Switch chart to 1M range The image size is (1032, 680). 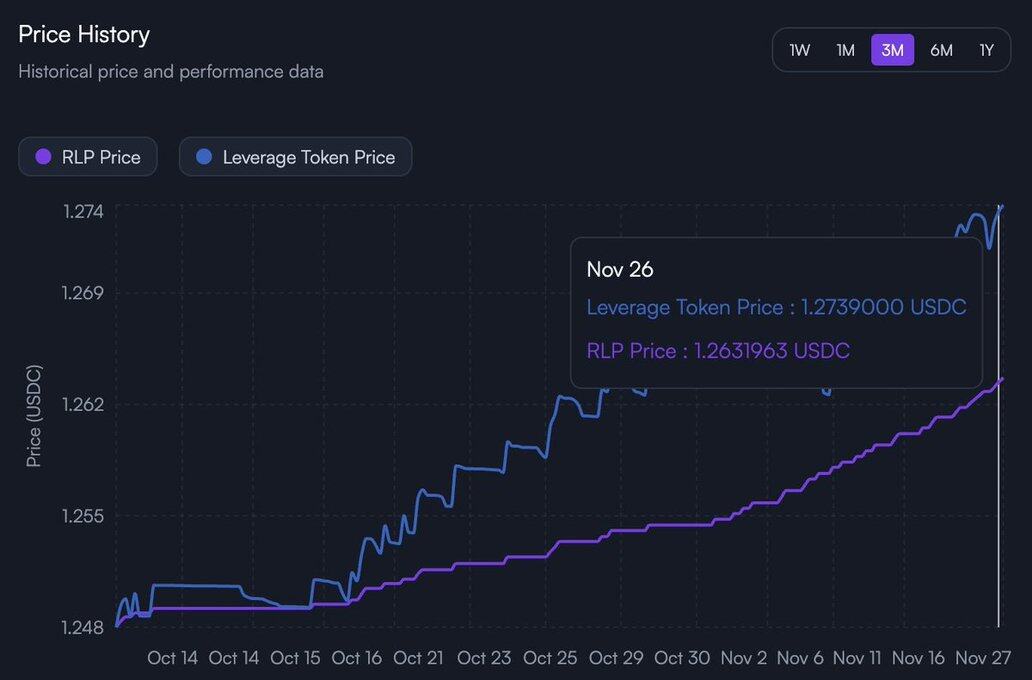(x=846, y=50)
